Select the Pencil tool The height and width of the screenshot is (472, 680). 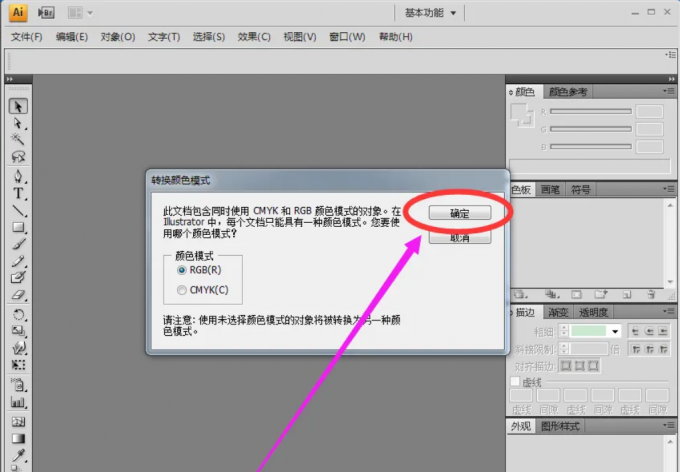18,261
